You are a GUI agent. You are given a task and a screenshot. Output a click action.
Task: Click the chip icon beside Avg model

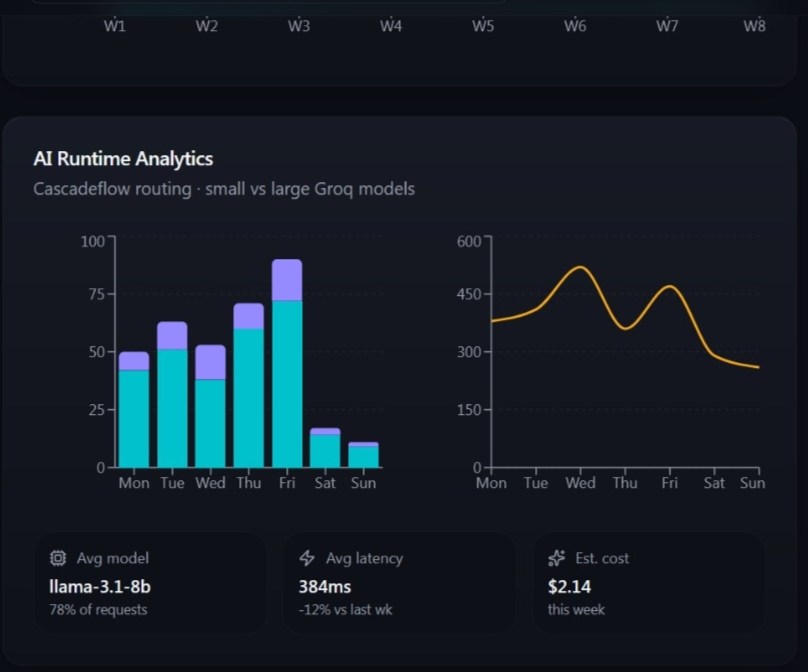pyautogui.click(x=58, y=558)
